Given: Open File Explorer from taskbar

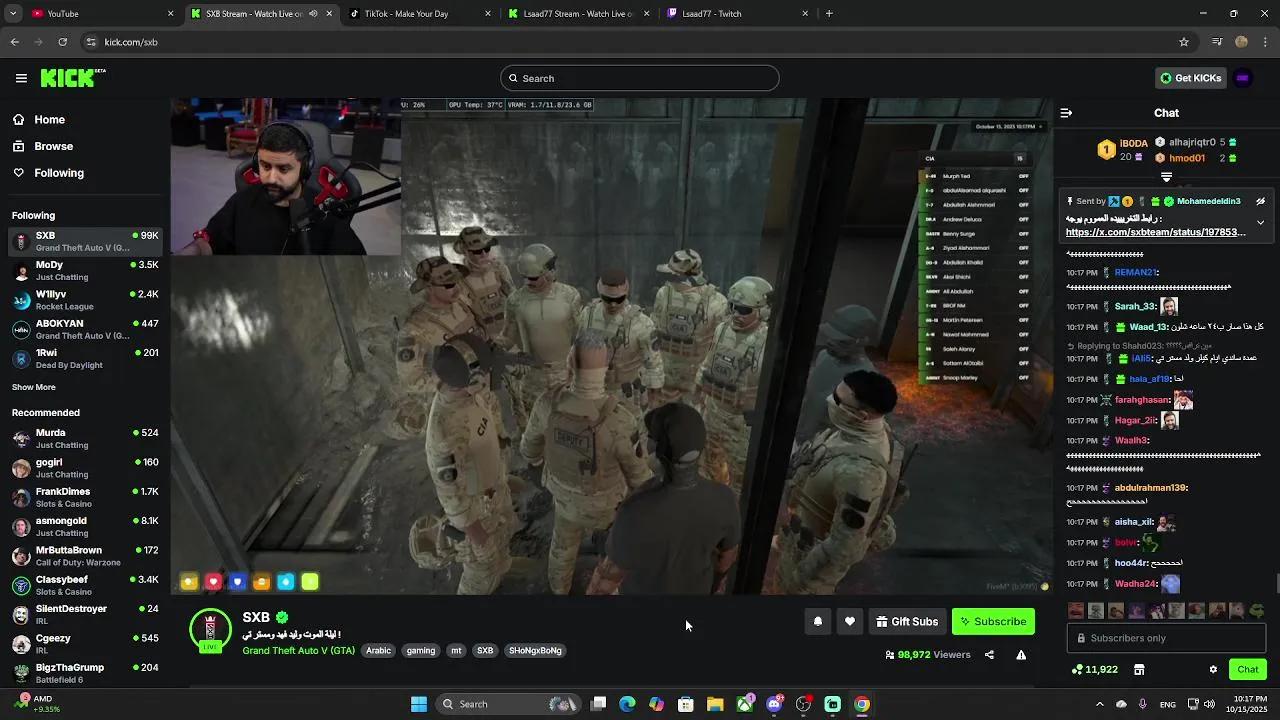Looking at the screenshot, I should 715,704.
